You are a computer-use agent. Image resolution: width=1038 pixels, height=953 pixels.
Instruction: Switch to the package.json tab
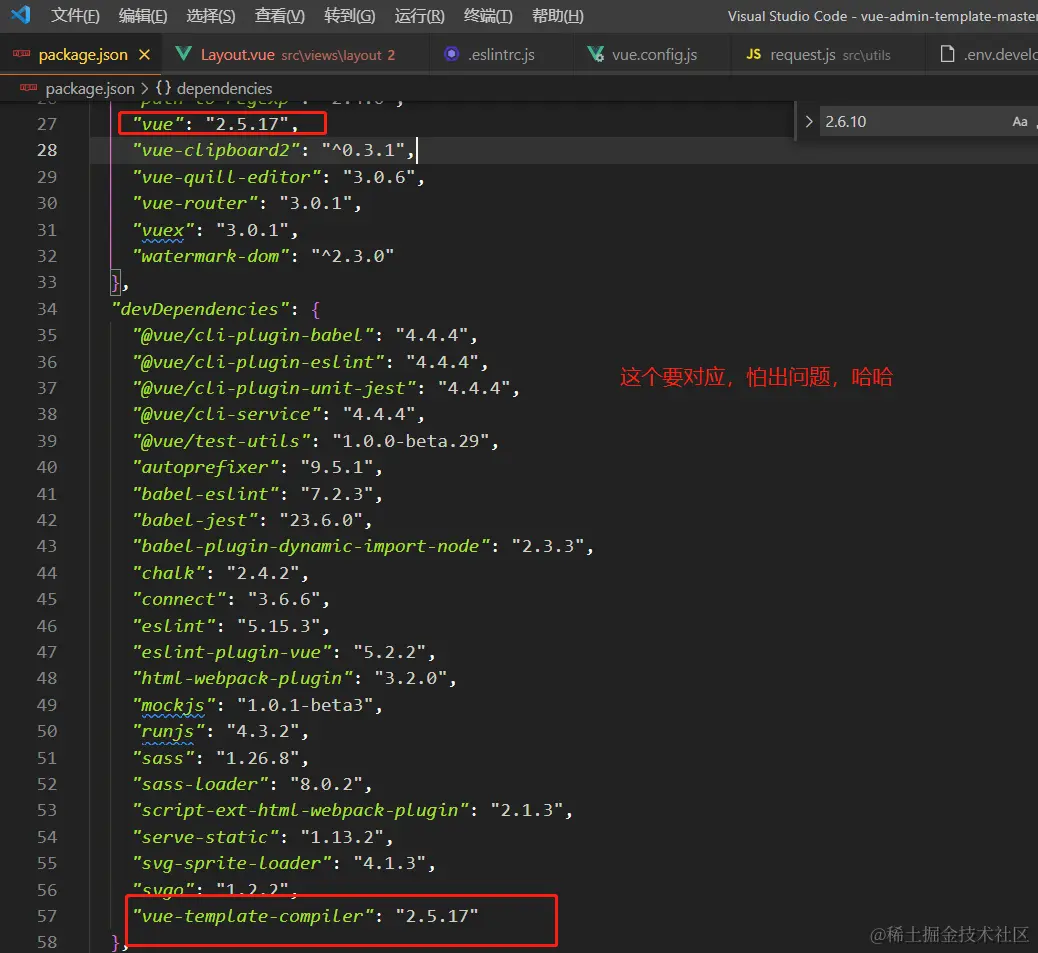(83, 55)
